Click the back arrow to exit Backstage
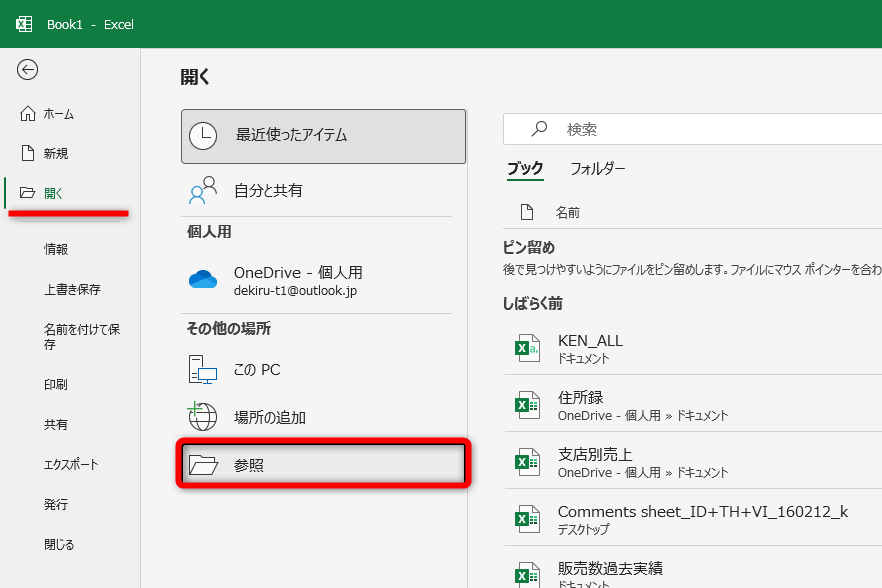The height and width of the screenshot is (588, 882). 27,70
